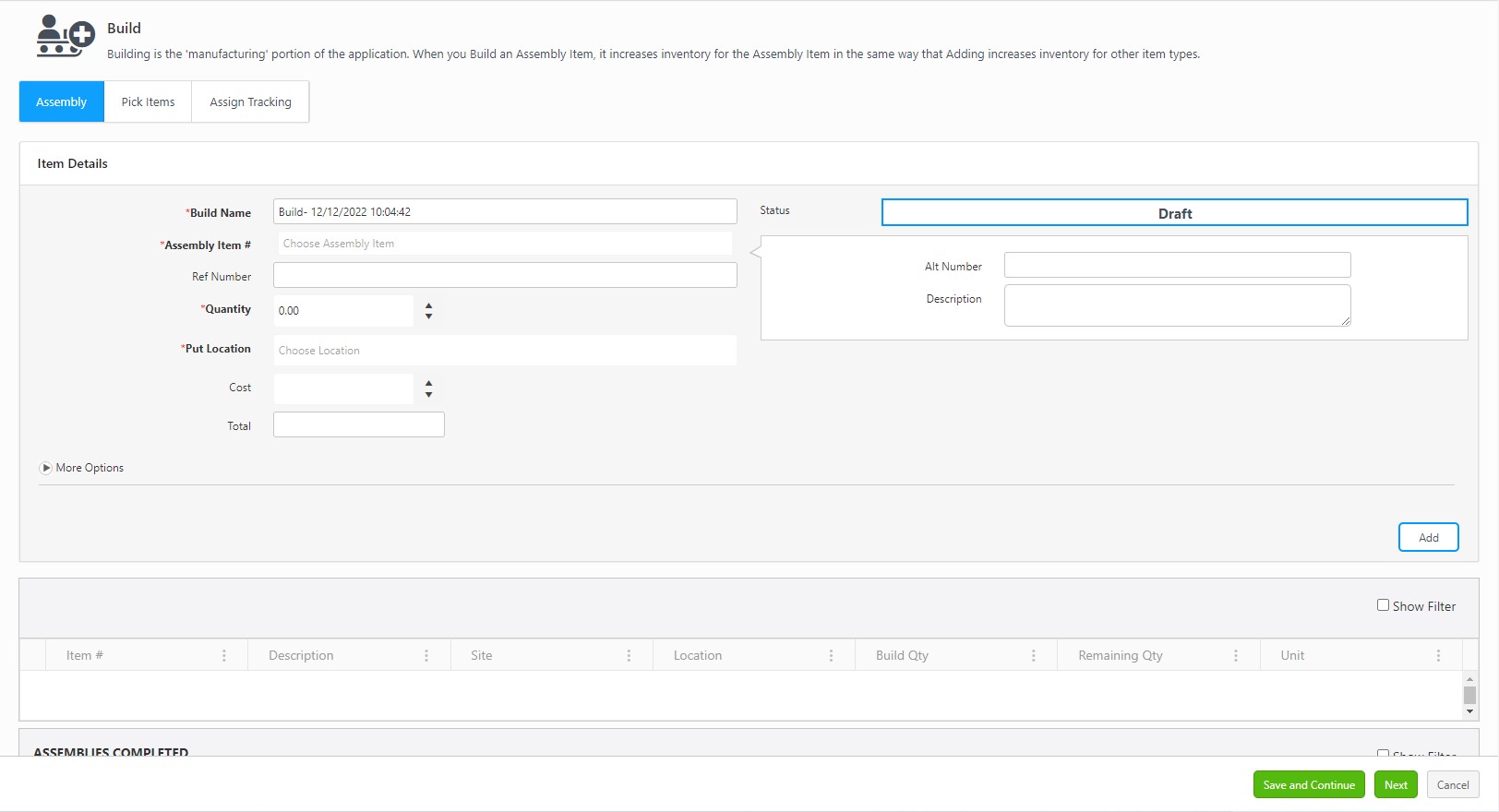Open Remaining Qty column menu icon
This screenshot has width=1499, height=812.
click(x=1235, y=655)
